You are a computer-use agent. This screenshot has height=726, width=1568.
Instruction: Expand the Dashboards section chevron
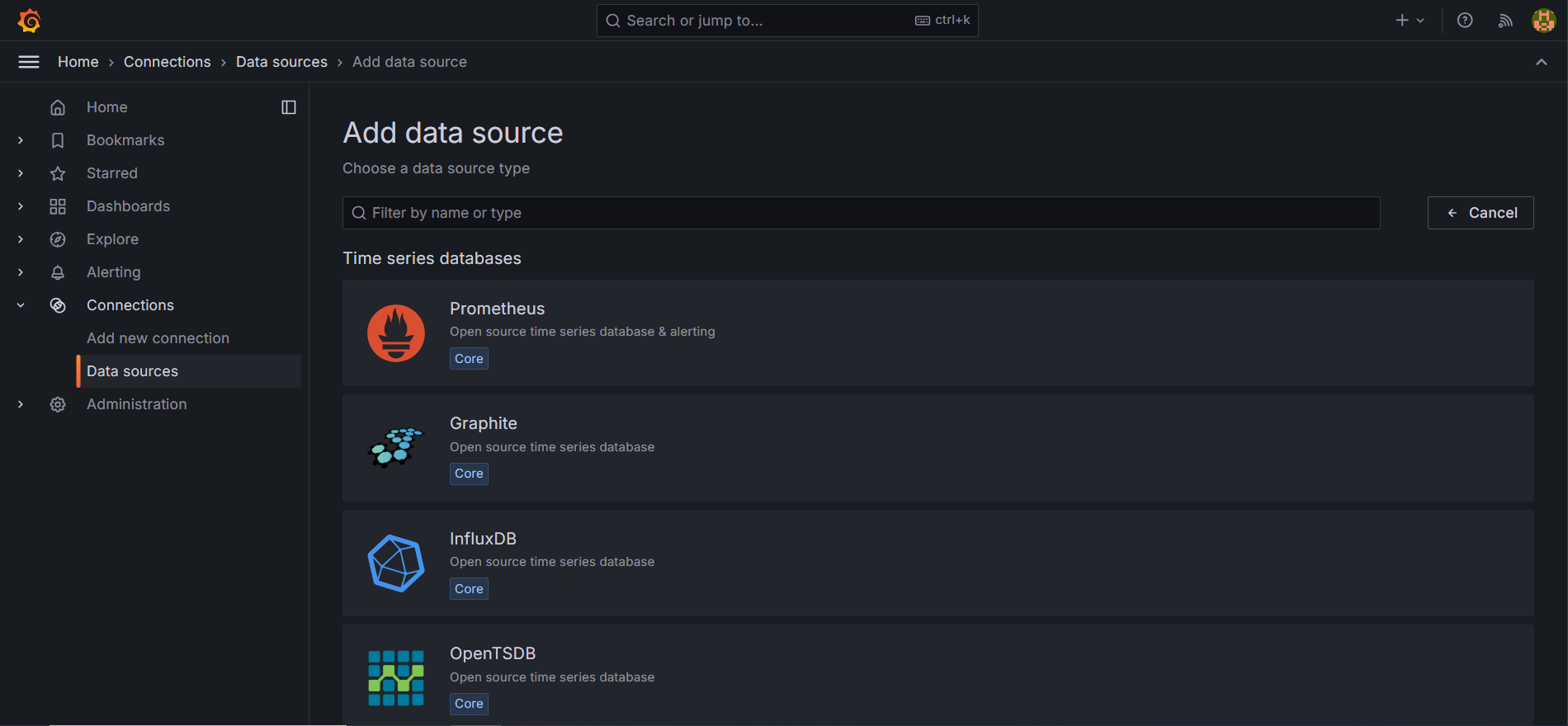click(x=21, y=206)
